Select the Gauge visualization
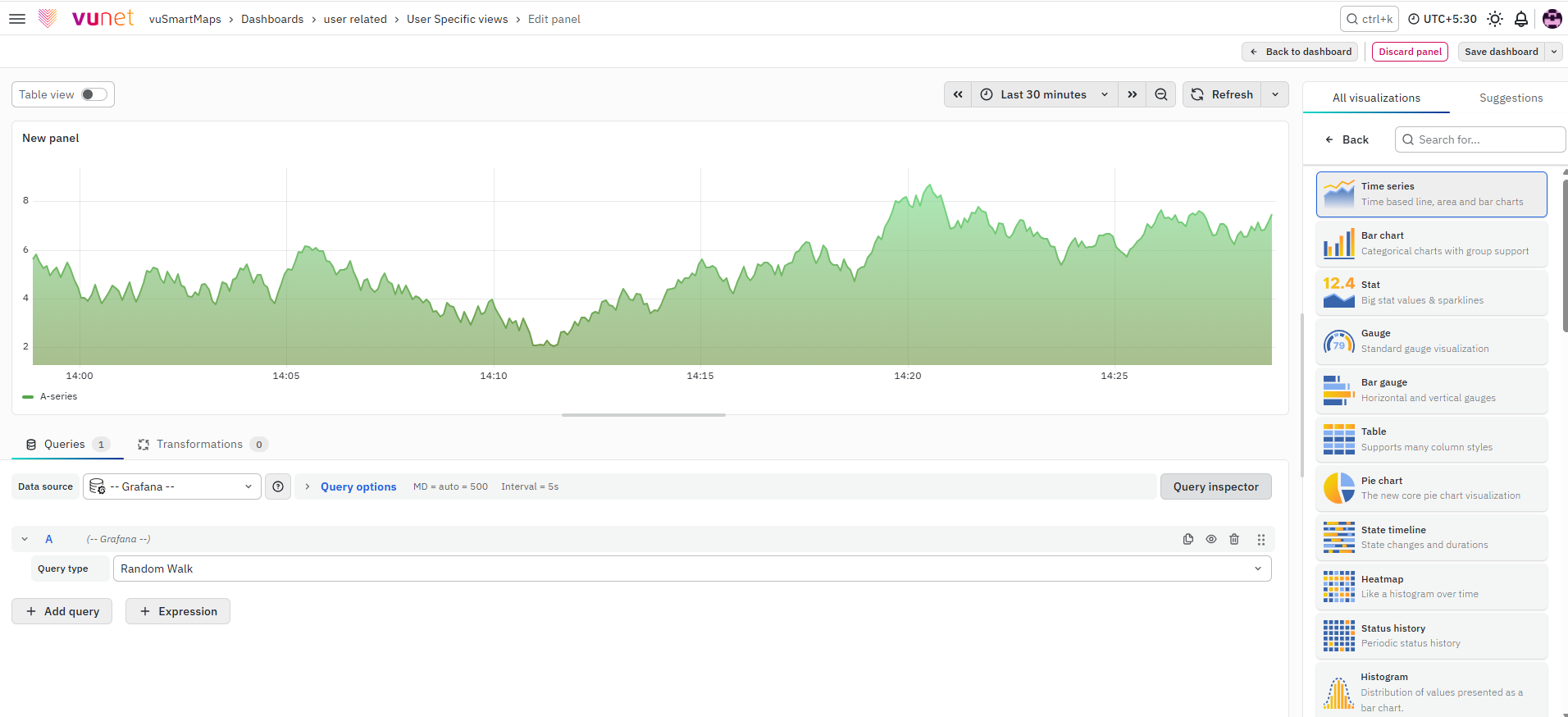This screenshot has height=717, width=1568. pos(1431,341)
